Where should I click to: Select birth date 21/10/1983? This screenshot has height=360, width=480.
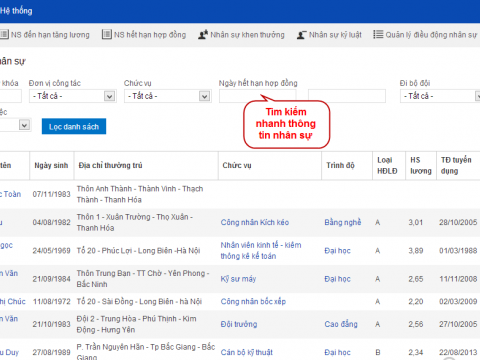tap(51, 324)
